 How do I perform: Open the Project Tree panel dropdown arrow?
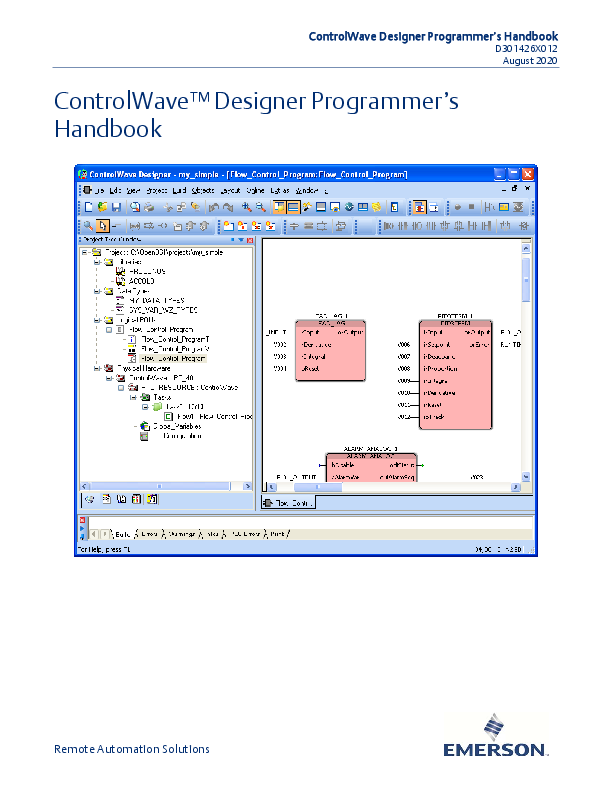pos(241,240)
